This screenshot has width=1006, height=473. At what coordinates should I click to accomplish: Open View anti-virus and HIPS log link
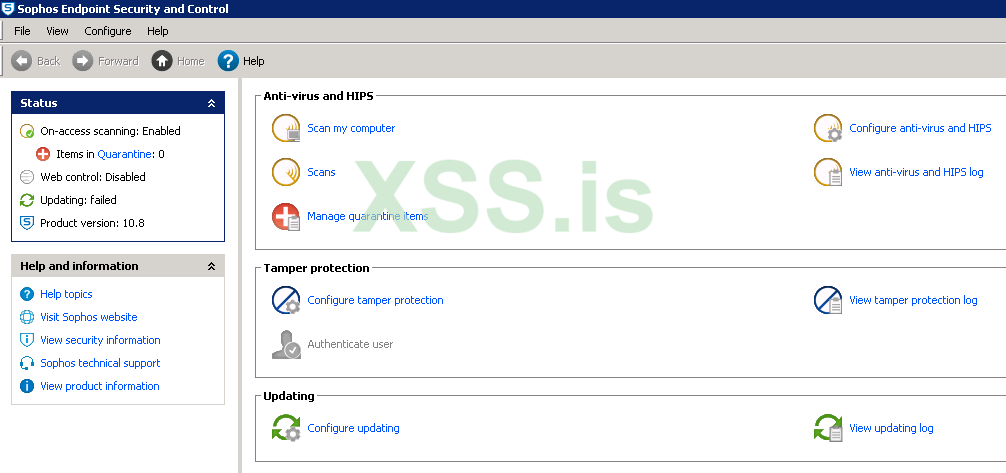[x=916, y=172]
